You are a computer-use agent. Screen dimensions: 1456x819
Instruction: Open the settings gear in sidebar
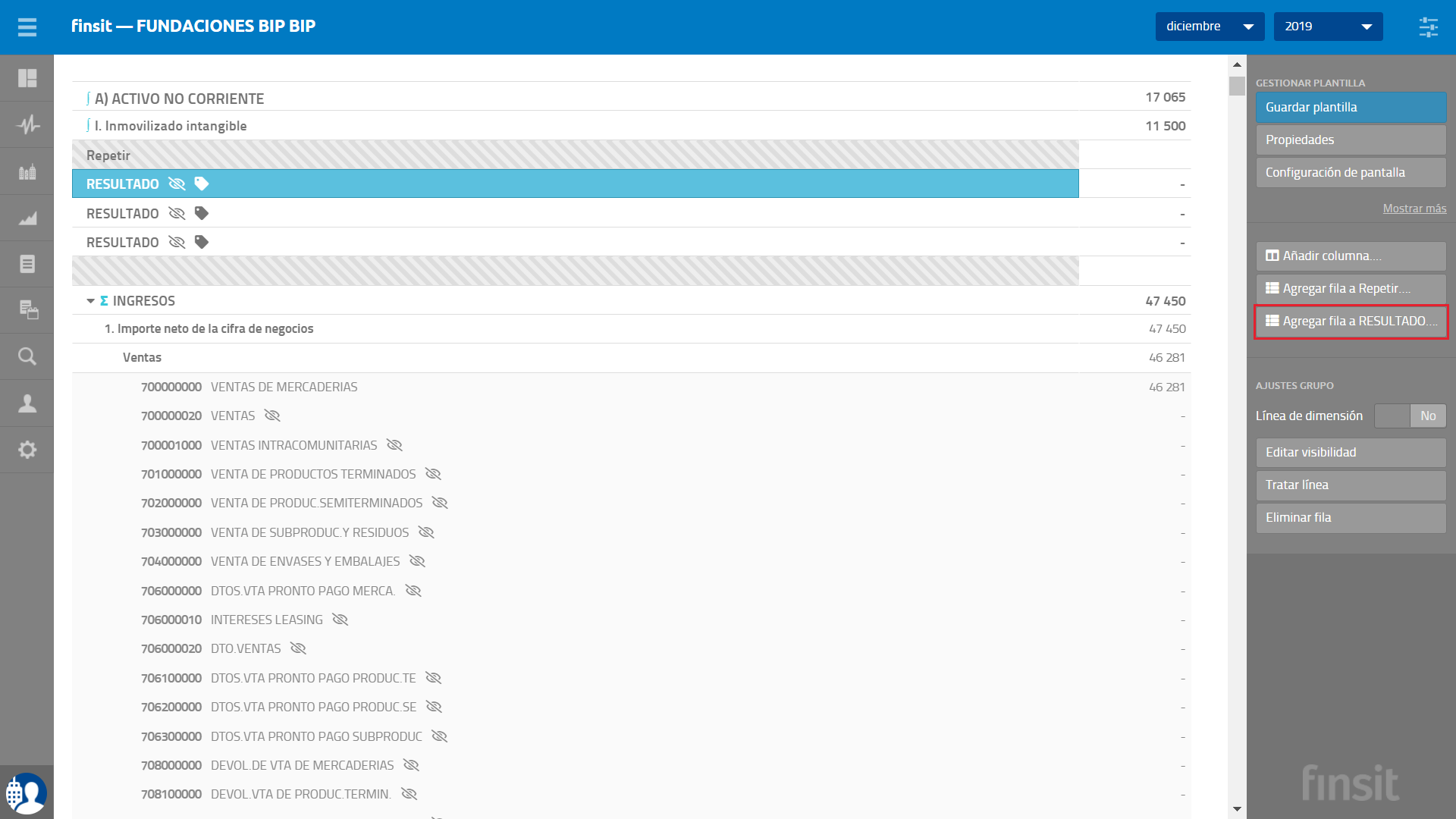(27, 450)
